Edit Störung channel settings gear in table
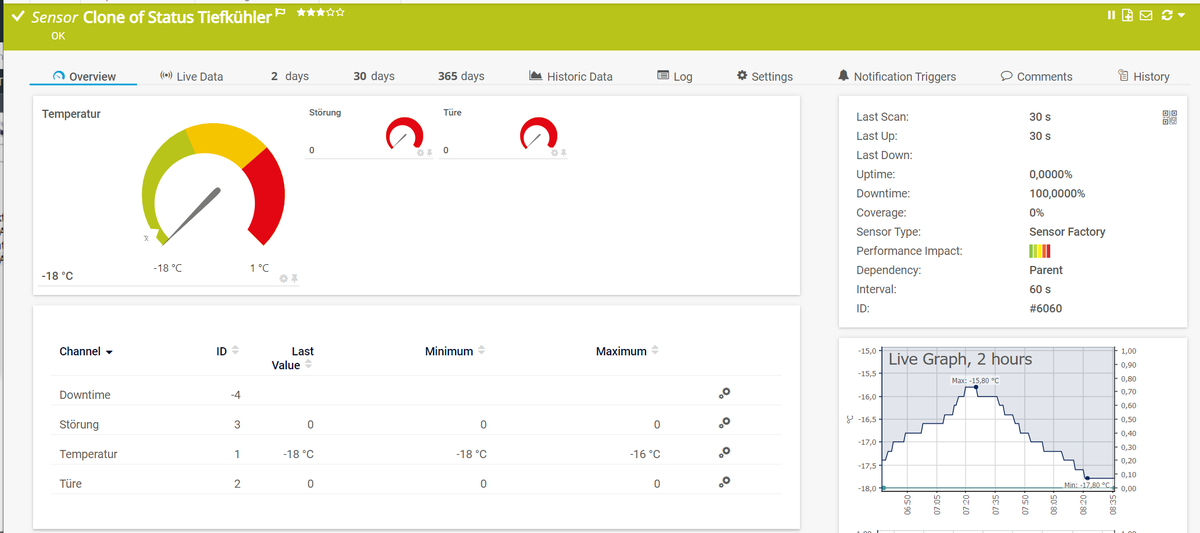Viewport: 1200px width, 533px height. click(x=724, y=423)
